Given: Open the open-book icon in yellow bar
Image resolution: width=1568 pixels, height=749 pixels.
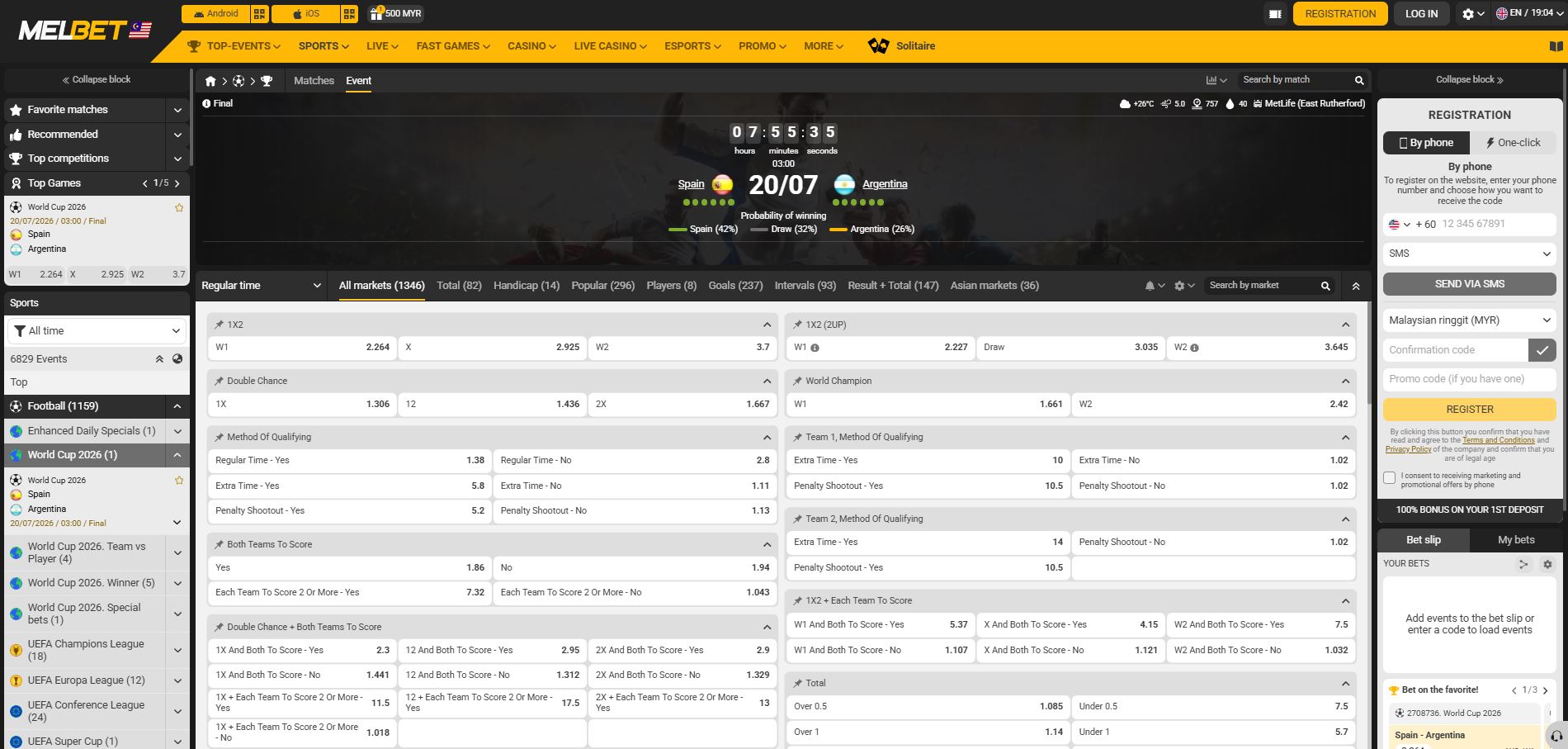Looking at the screenshot, I should coord(1556,46).
